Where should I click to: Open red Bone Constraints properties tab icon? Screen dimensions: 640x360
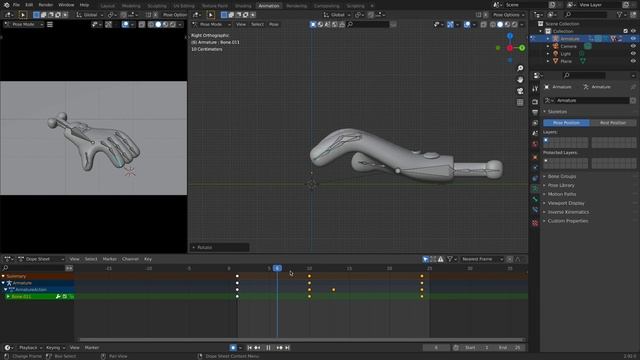535,223
